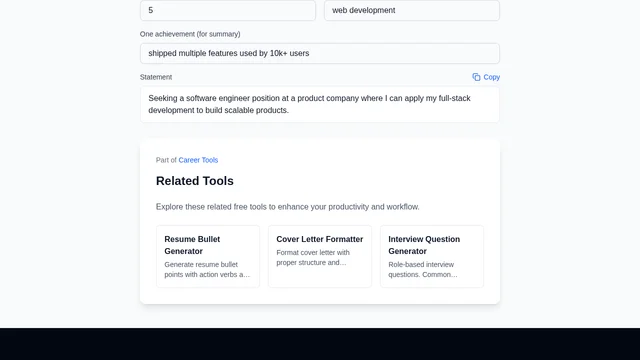
Task: Click the Copy text link
Action: (x=491, y=77)
